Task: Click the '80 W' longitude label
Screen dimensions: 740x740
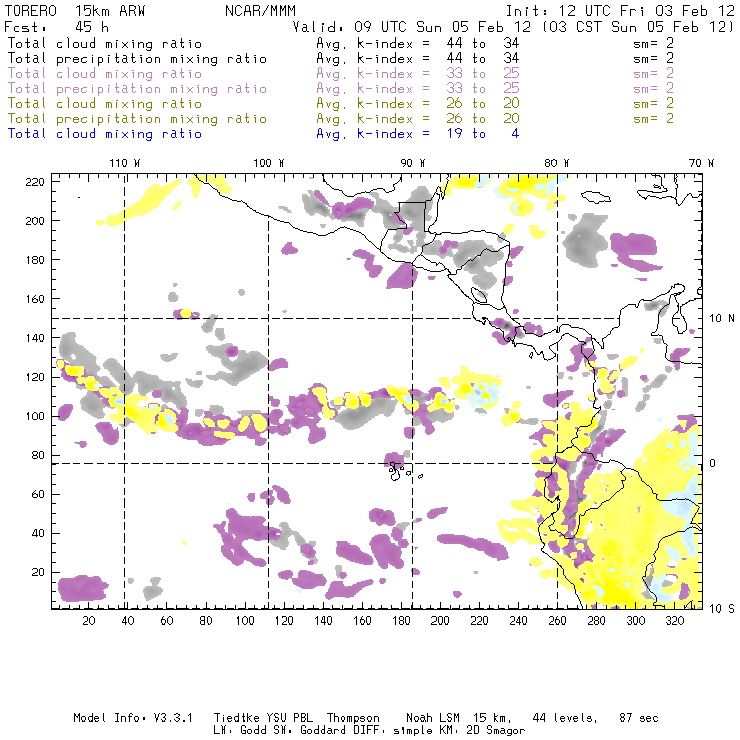Action: point(556,163)
